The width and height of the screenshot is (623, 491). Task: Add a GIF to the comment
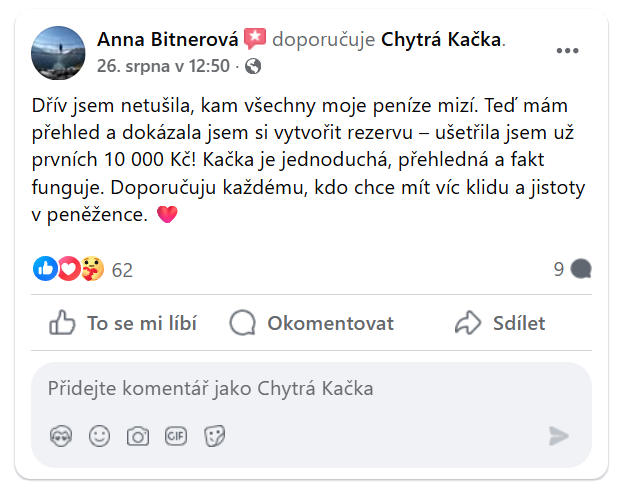176,436
